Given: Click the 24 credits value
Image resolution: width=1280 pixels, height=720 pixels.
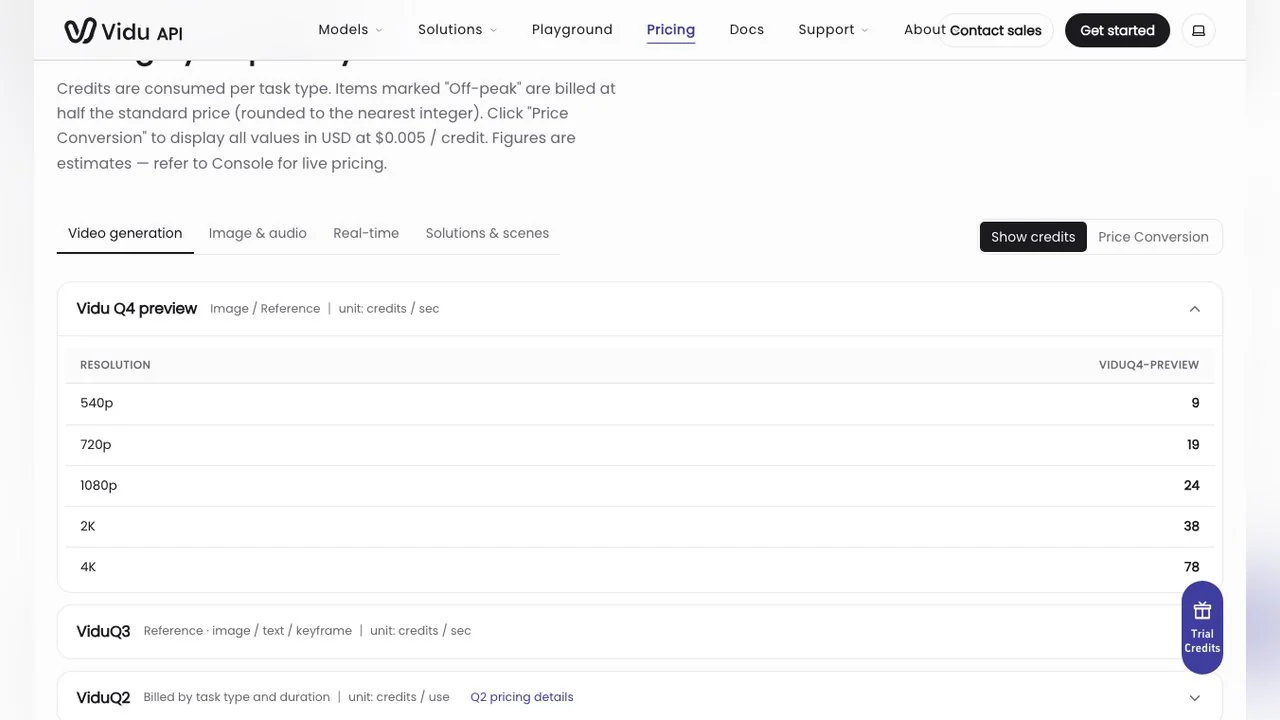Looking at the screenshot, I should [1191, 485].
